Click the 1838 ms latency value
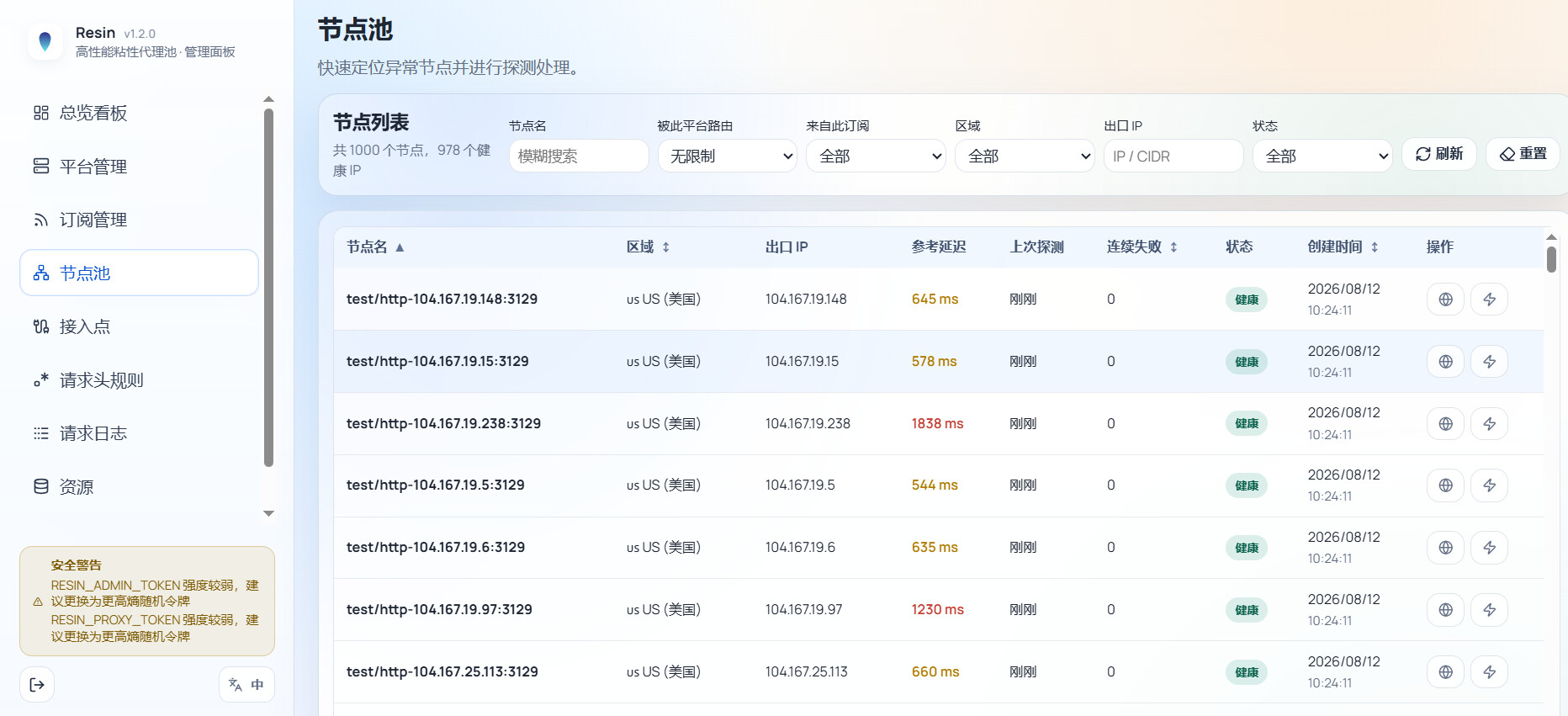1568x716 pixels. click(x=937, y=423)
